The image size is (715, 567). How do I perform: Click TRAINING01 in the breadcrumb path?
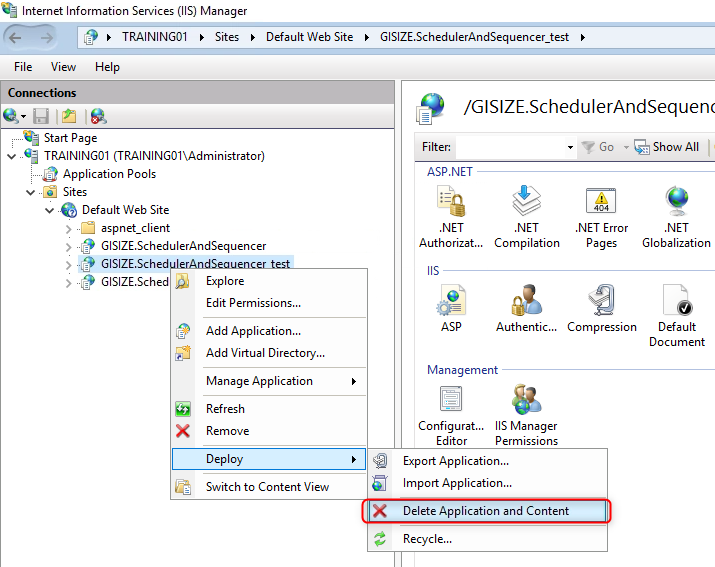[155, 37]
